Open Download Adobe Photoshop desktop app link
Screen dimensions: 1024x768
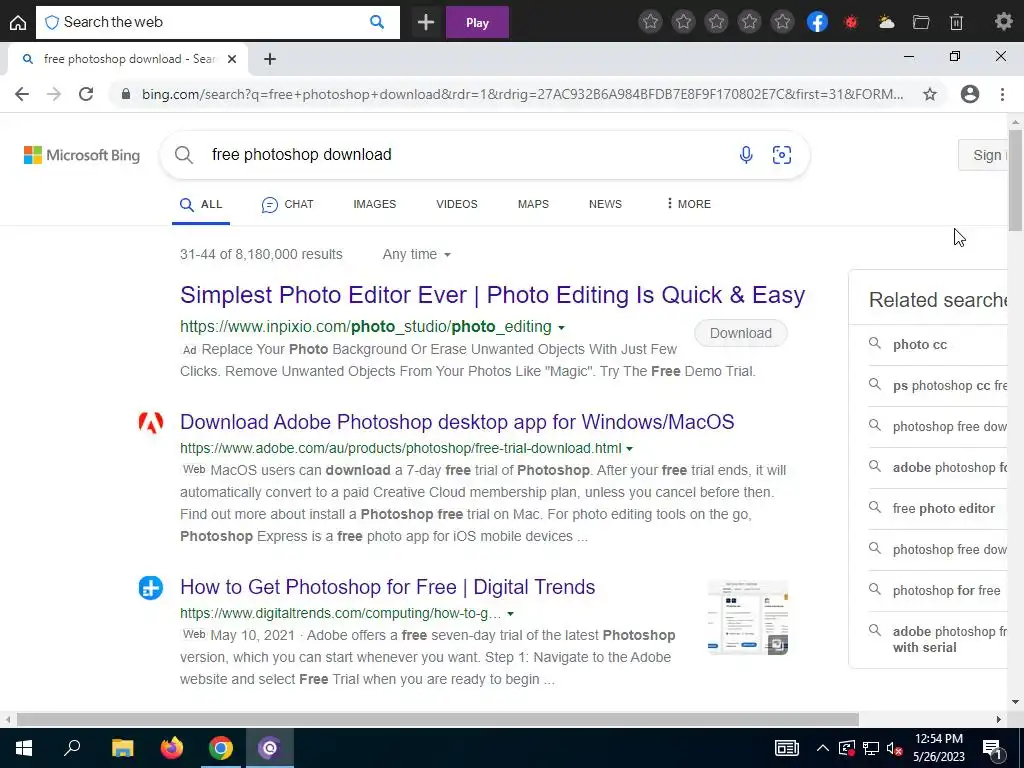[x=457, y=422]
